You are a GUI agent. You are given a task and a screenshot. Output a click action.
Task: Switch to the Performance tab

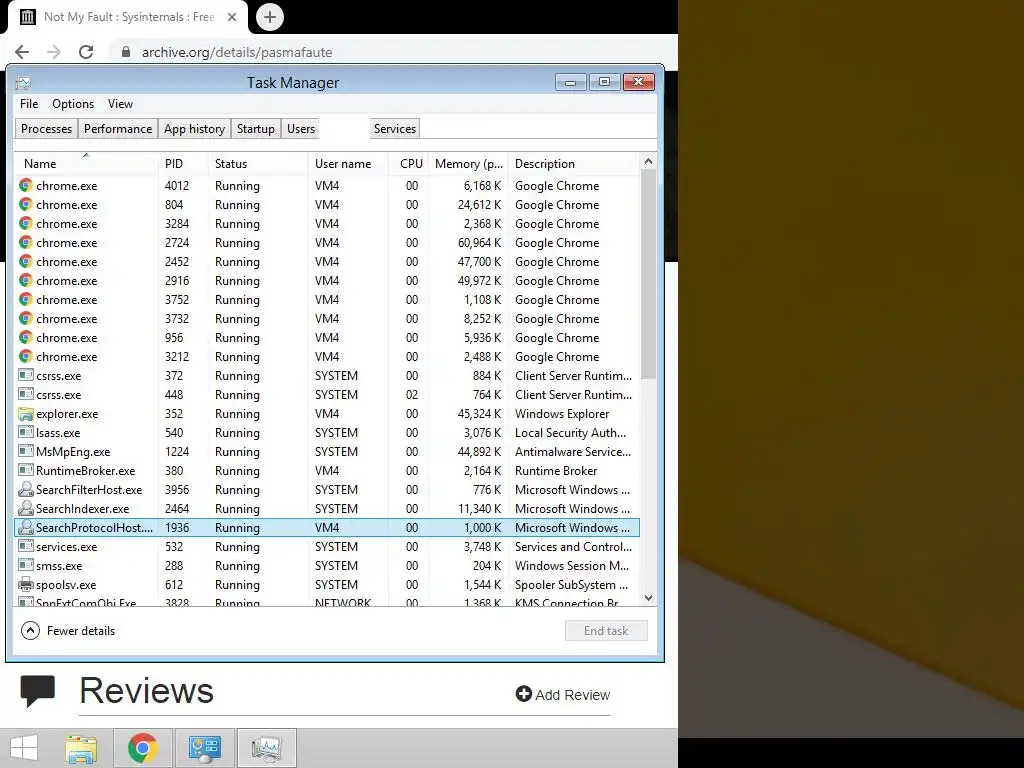[118, 129]
